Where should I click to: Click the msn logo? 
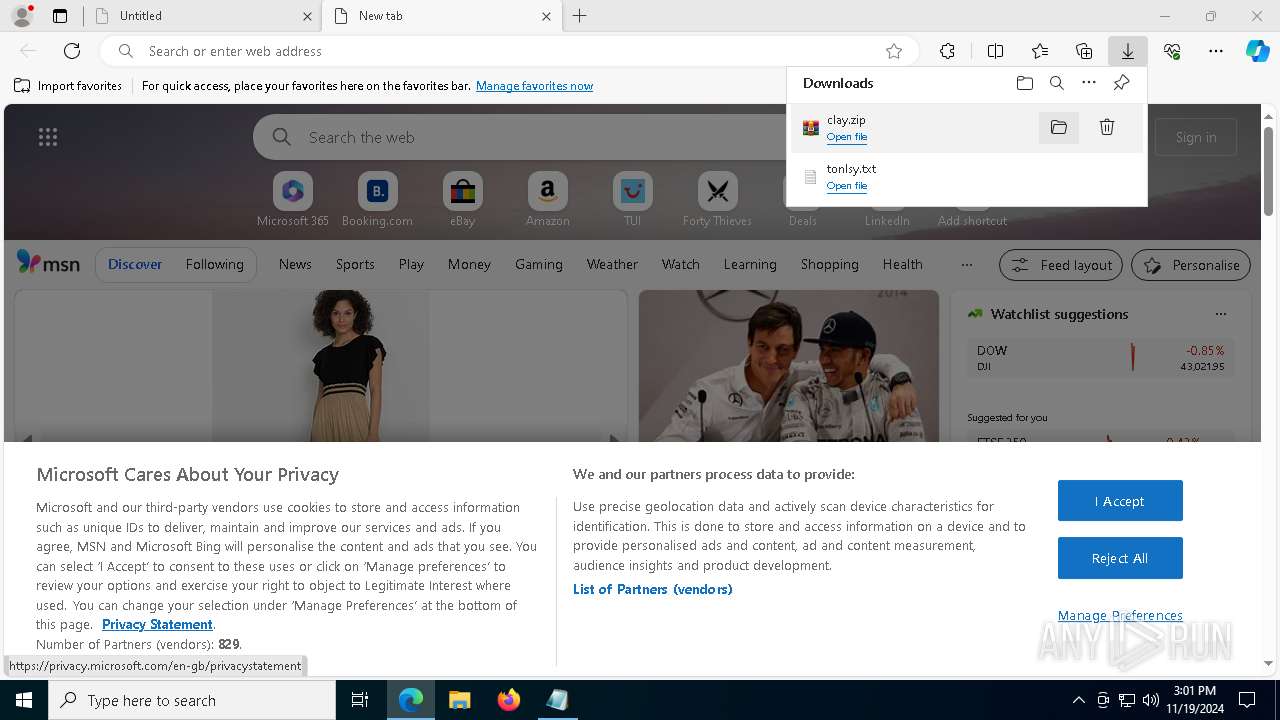[48, 264]
